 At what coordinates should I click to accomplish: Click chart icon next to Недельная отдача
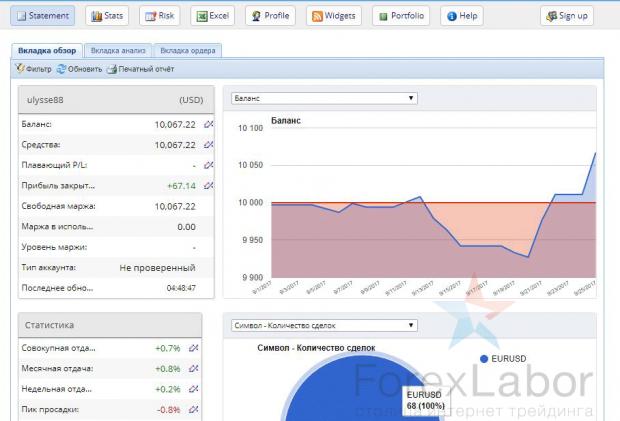click(x=193, y=388)
